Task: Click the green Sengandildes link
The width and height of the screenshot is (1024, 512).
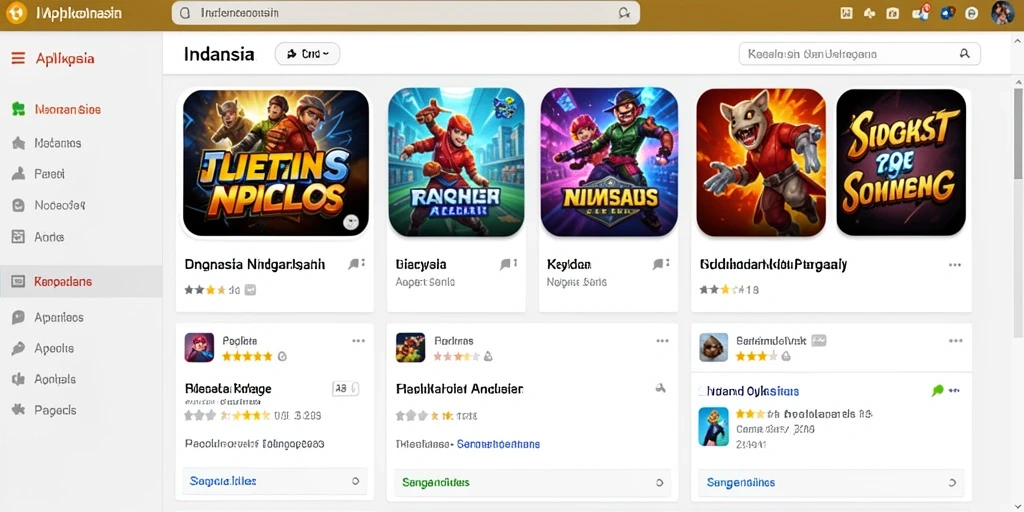Action: (x=436, y=483)
